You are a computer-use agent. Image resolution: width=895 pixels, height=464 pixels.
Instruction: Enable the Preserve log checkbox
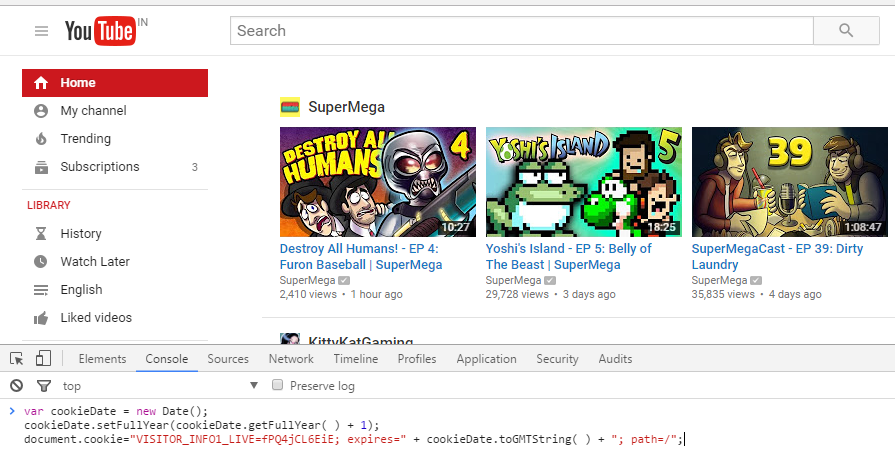pyautogui.click(x=277, y=385)
